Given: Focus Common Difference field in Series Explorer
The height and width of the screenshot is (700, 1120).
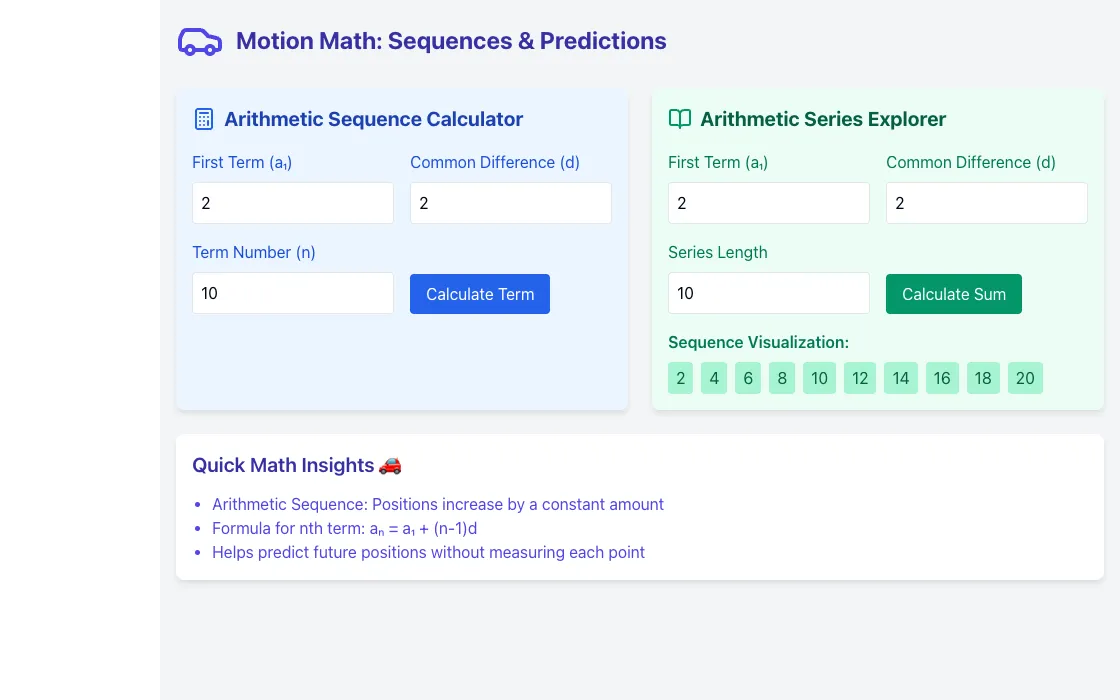Looking at the screenshot, I should pos(986,204).
